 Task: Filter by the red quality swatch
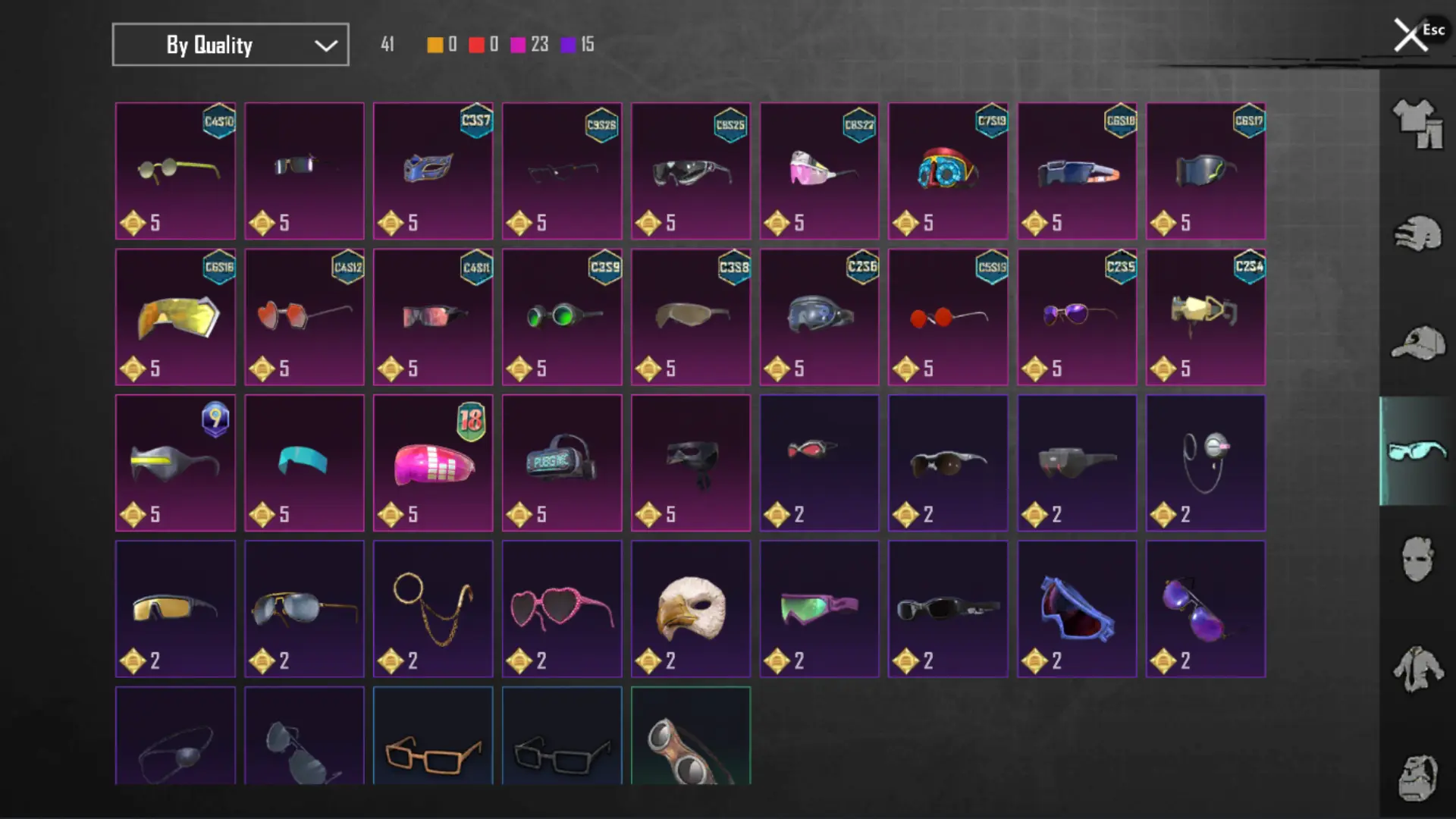[476, 45]
